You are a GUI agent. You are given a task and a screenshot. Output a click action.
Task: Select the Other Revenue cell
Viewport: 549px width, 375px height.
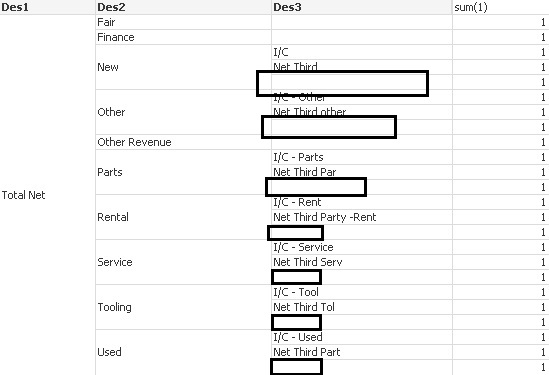click(183, 142)
